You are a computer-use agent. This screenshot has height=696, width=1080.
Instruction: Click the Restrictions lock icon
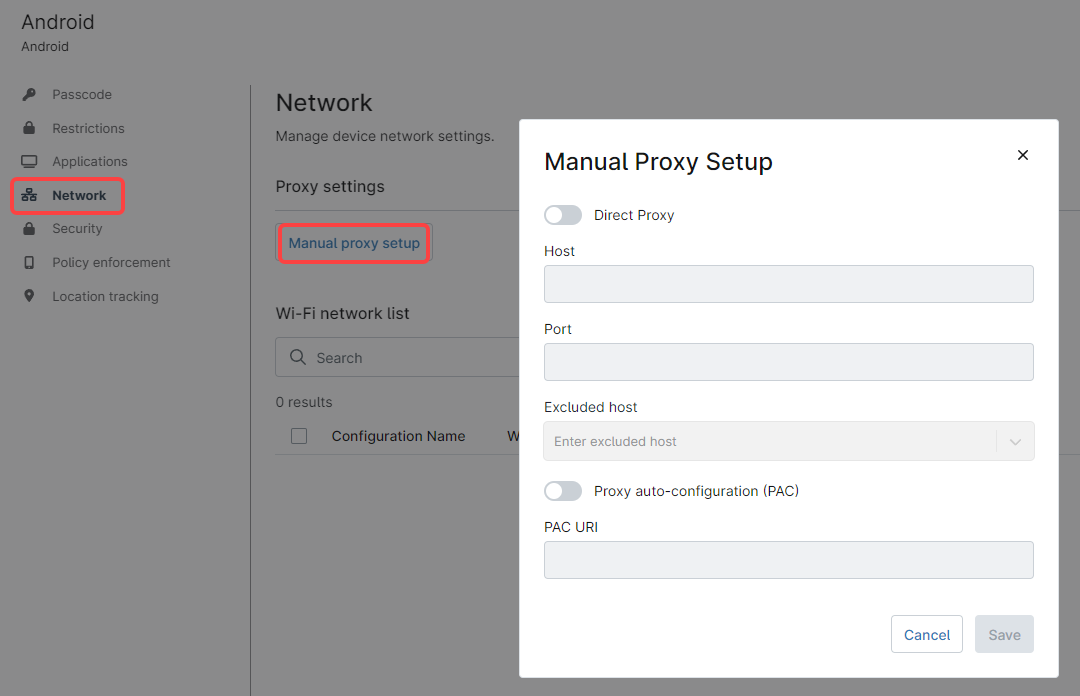pos(29,128)
